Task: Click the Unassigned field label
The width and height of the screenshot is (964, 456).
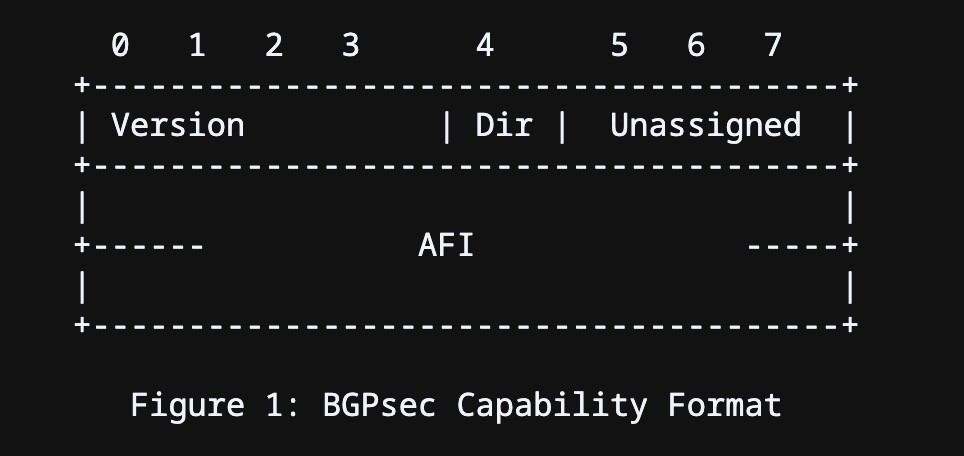Action: pyautogui.click(x=705, y=127)
